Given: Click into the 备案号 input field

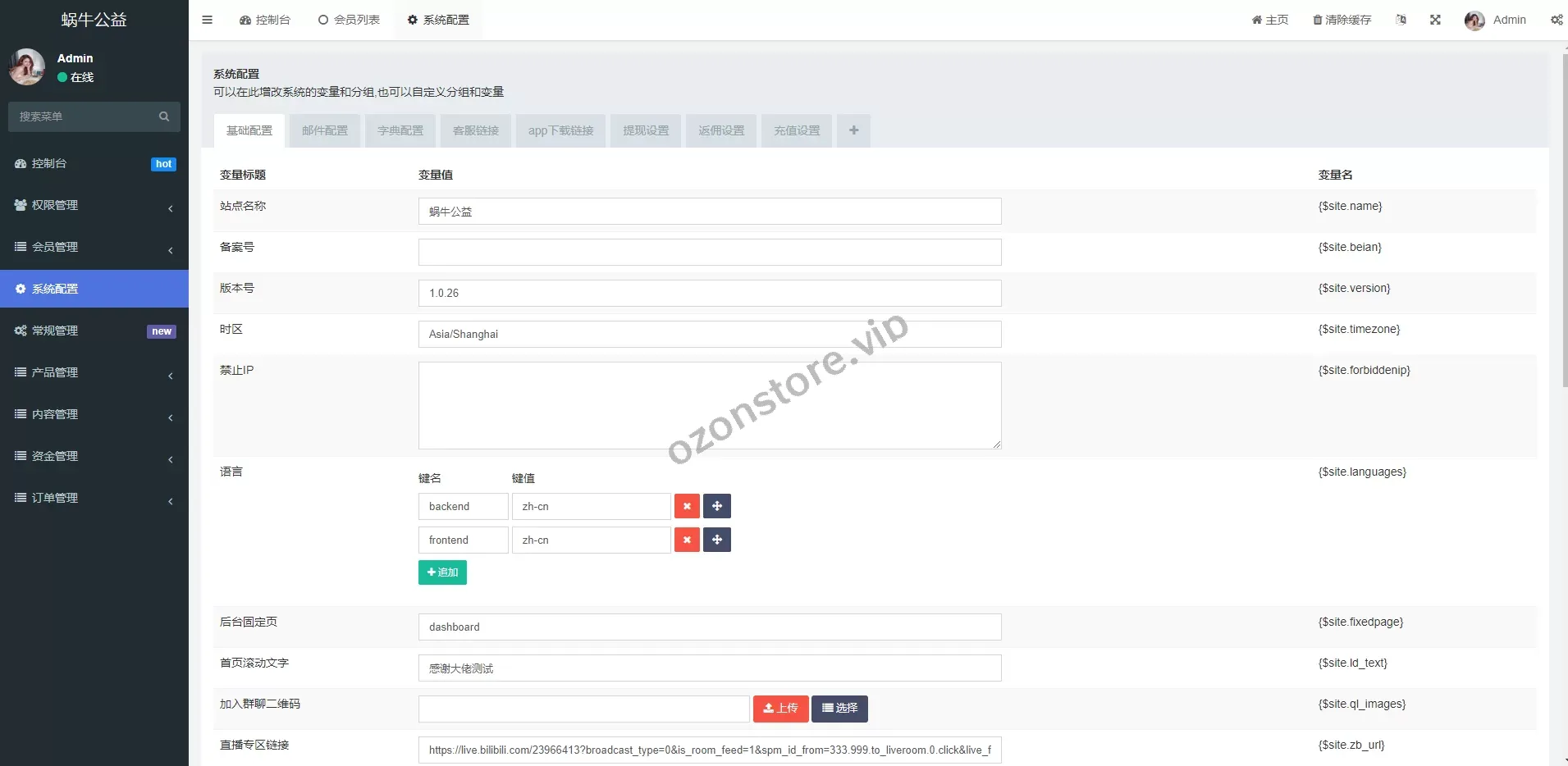Looking at the screenshot, I should (x=709, y=252).
